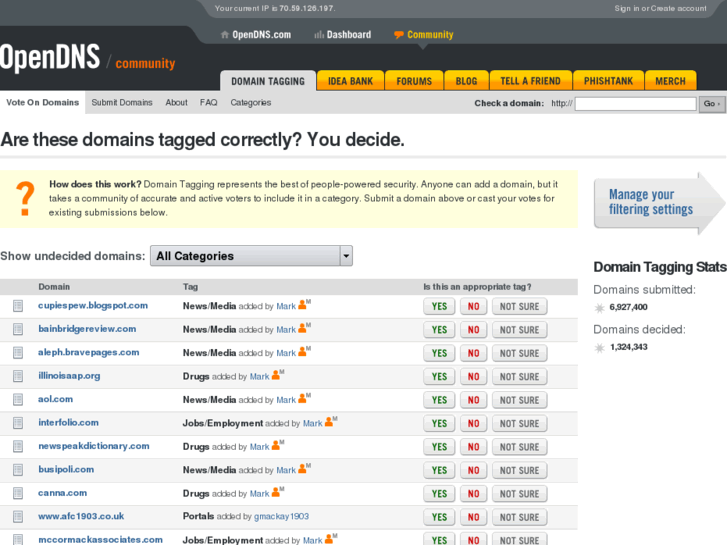This screenshot has width=727, height=545.
Task: Click the page icon beside interfolio.com
Action: [18, 423]
